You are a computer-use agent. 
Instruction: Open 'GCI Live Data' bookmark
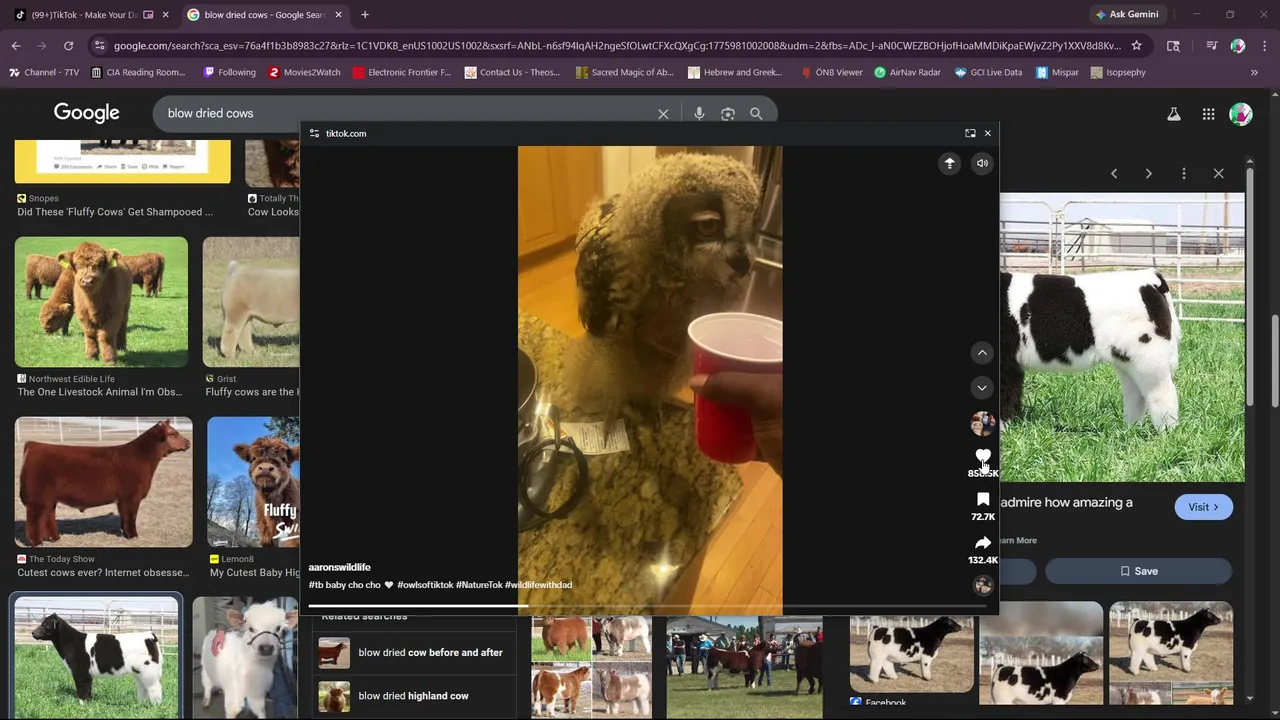(989, 73)
